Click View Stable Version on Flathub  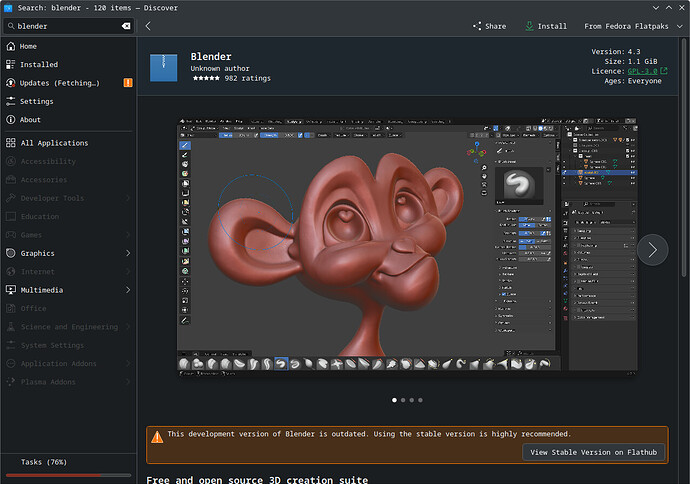coord(593,452)
